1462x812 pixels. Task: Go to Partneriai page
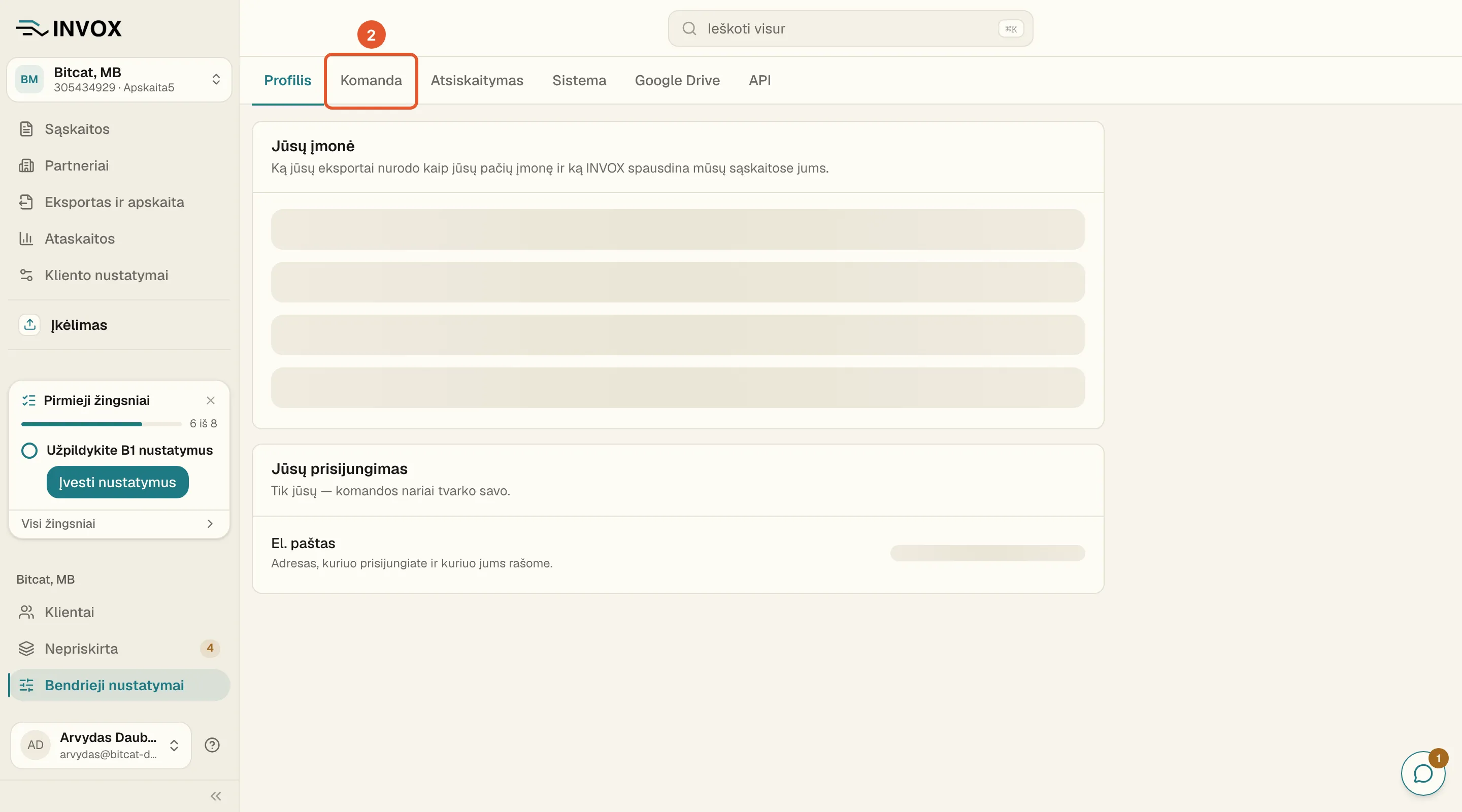pos(119,165)
